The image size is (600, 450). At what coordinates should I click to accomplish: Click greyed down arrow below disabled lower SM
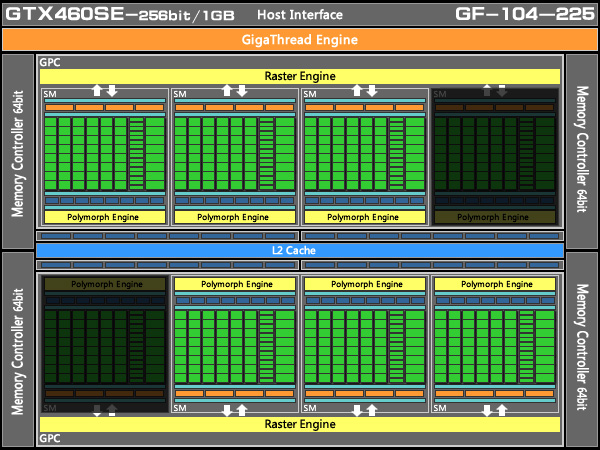pos(97,411)
